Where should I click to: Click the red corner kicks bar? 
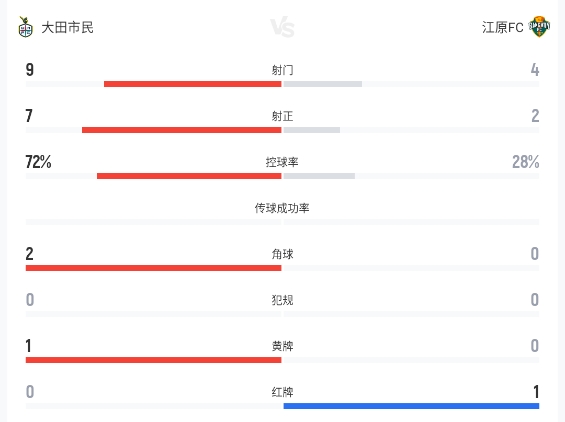(x=154, y=268)
